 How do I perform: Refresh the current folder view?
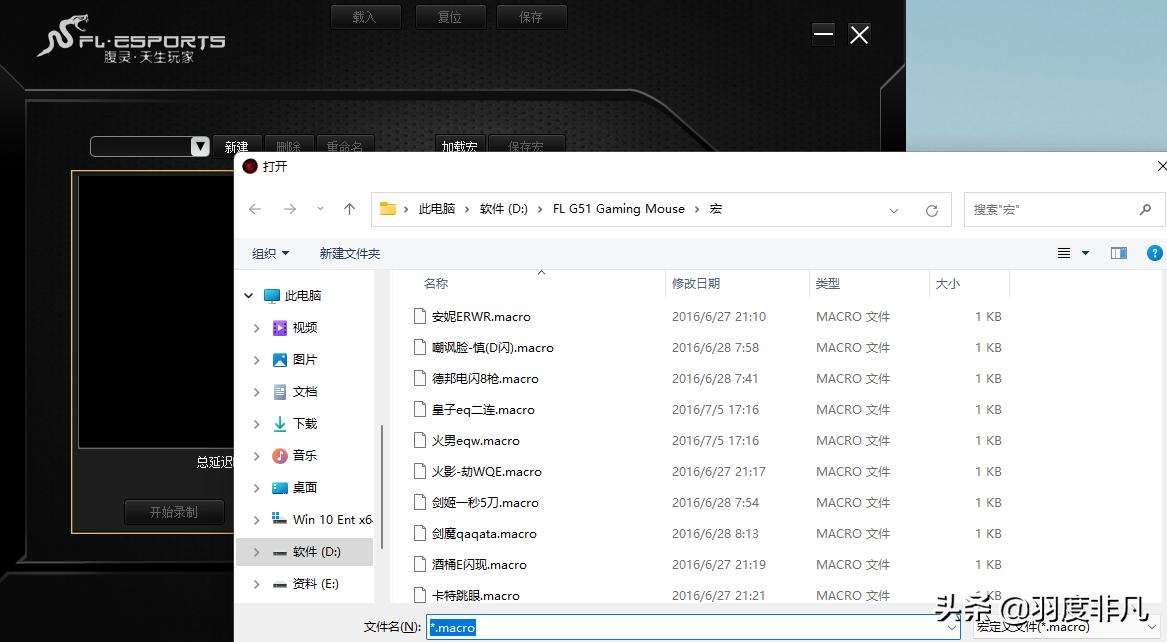point(931,210)
